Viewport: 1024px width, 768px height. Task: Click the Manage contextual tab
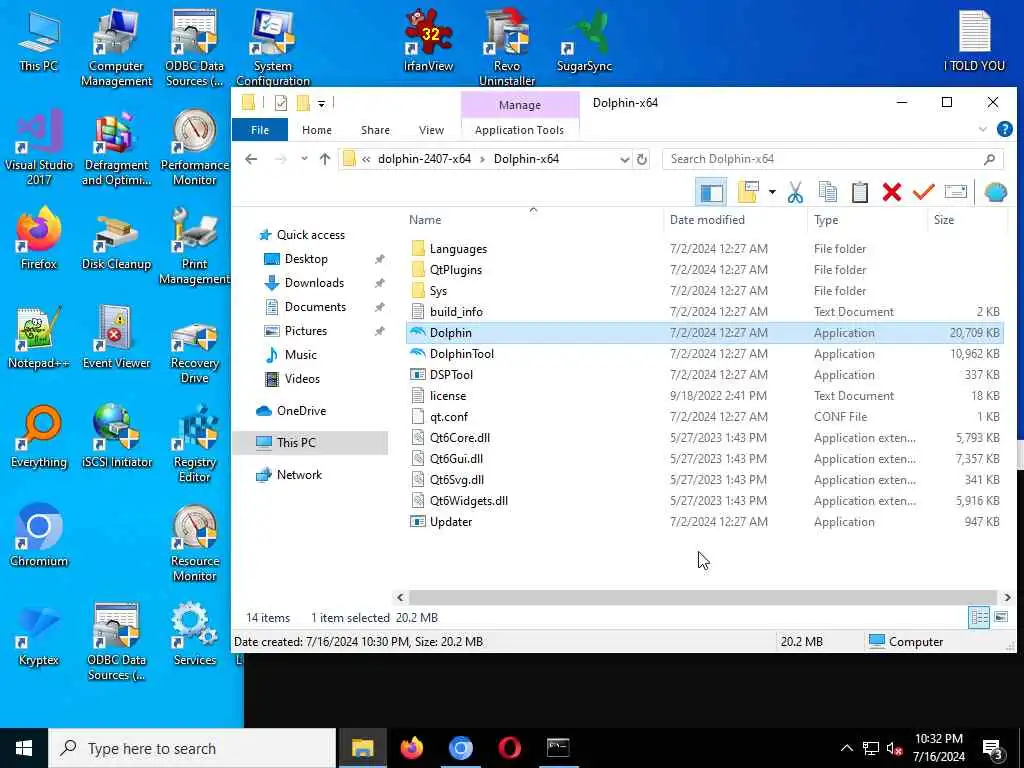coord(520,105)
